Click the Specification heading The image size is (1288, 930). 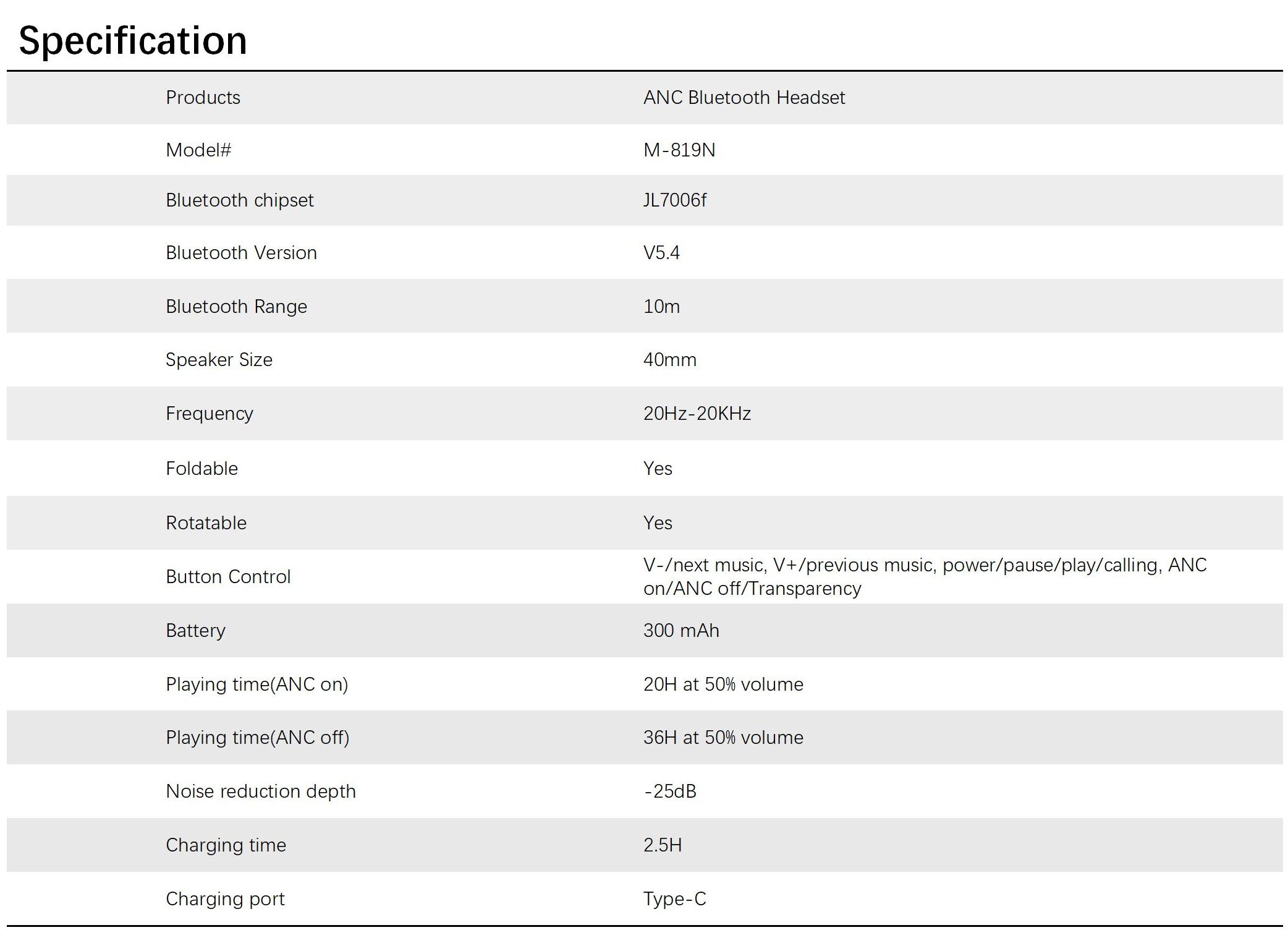(133, 41)
